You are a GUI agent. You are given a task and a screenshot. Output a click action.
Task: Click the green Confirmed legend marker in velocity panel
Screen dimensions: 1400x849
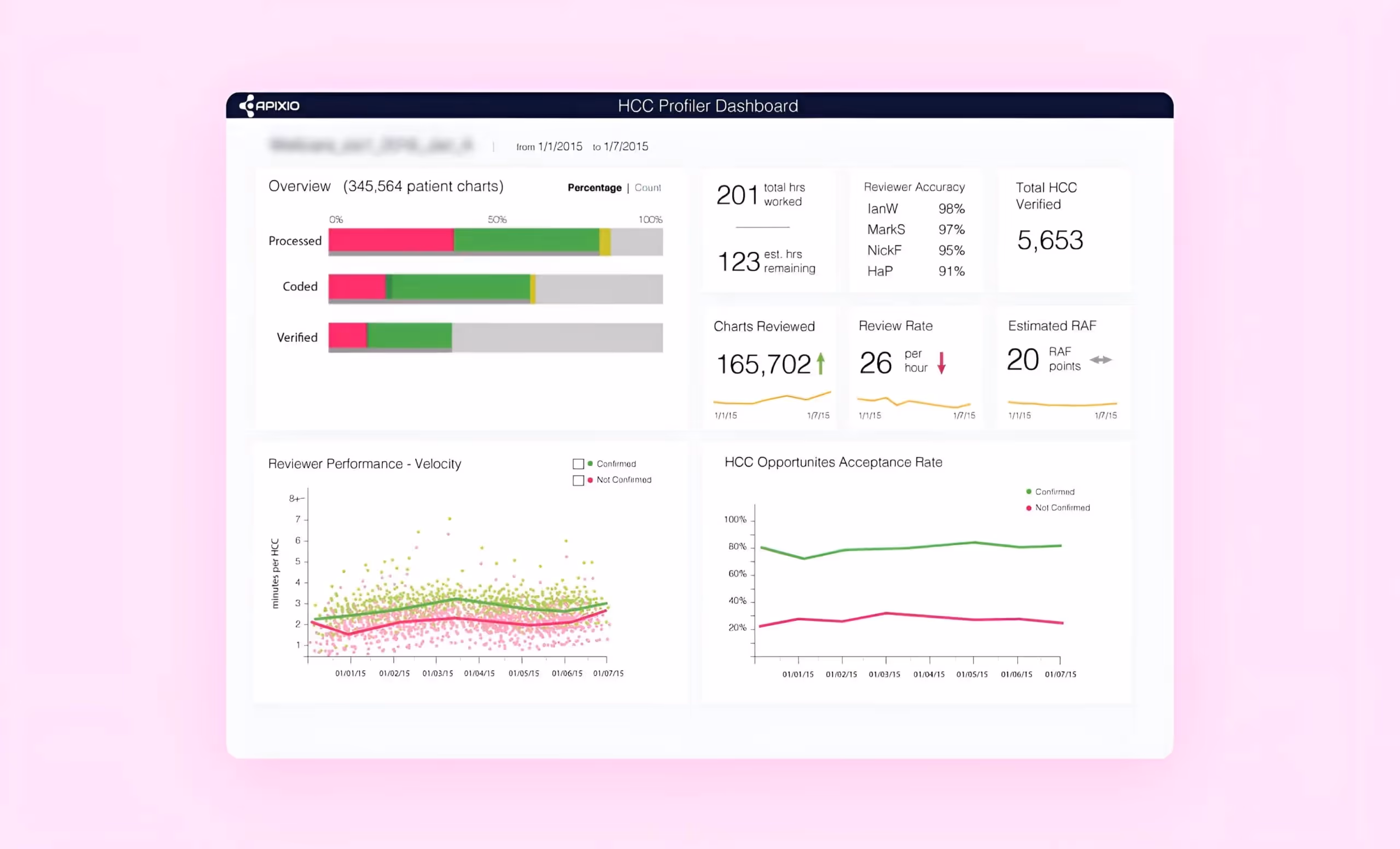(591, 463)
